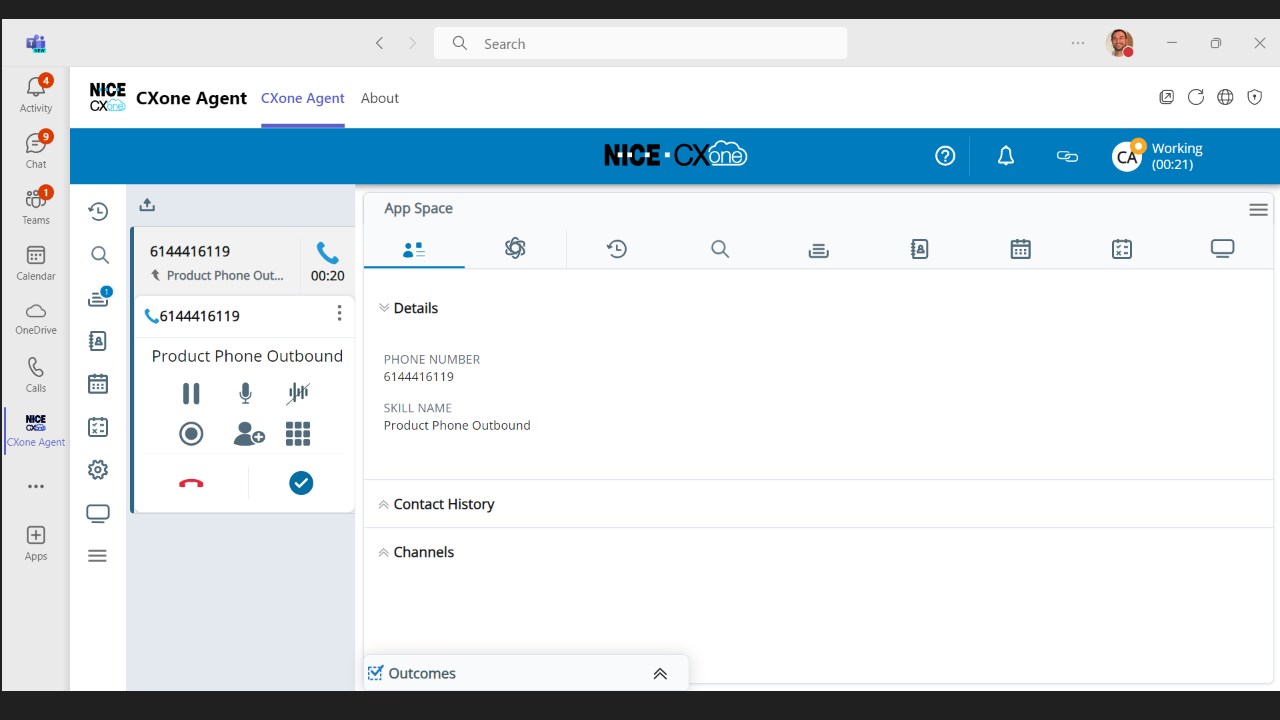Open help question mark icon
Screen dimensions: 1280x720
coord(945,156)
